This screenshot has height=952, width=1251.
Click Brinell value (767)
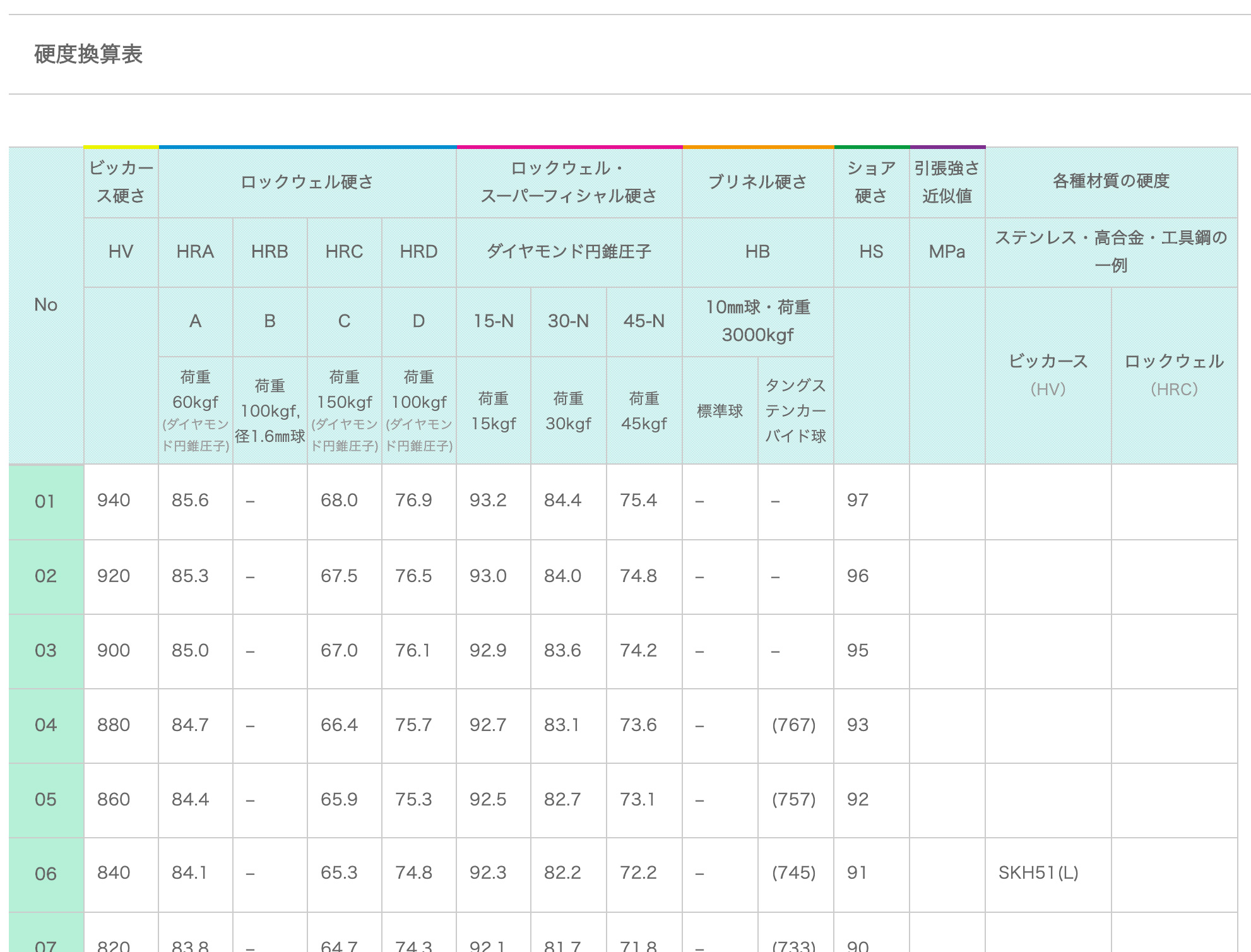[x=794, y=725]
